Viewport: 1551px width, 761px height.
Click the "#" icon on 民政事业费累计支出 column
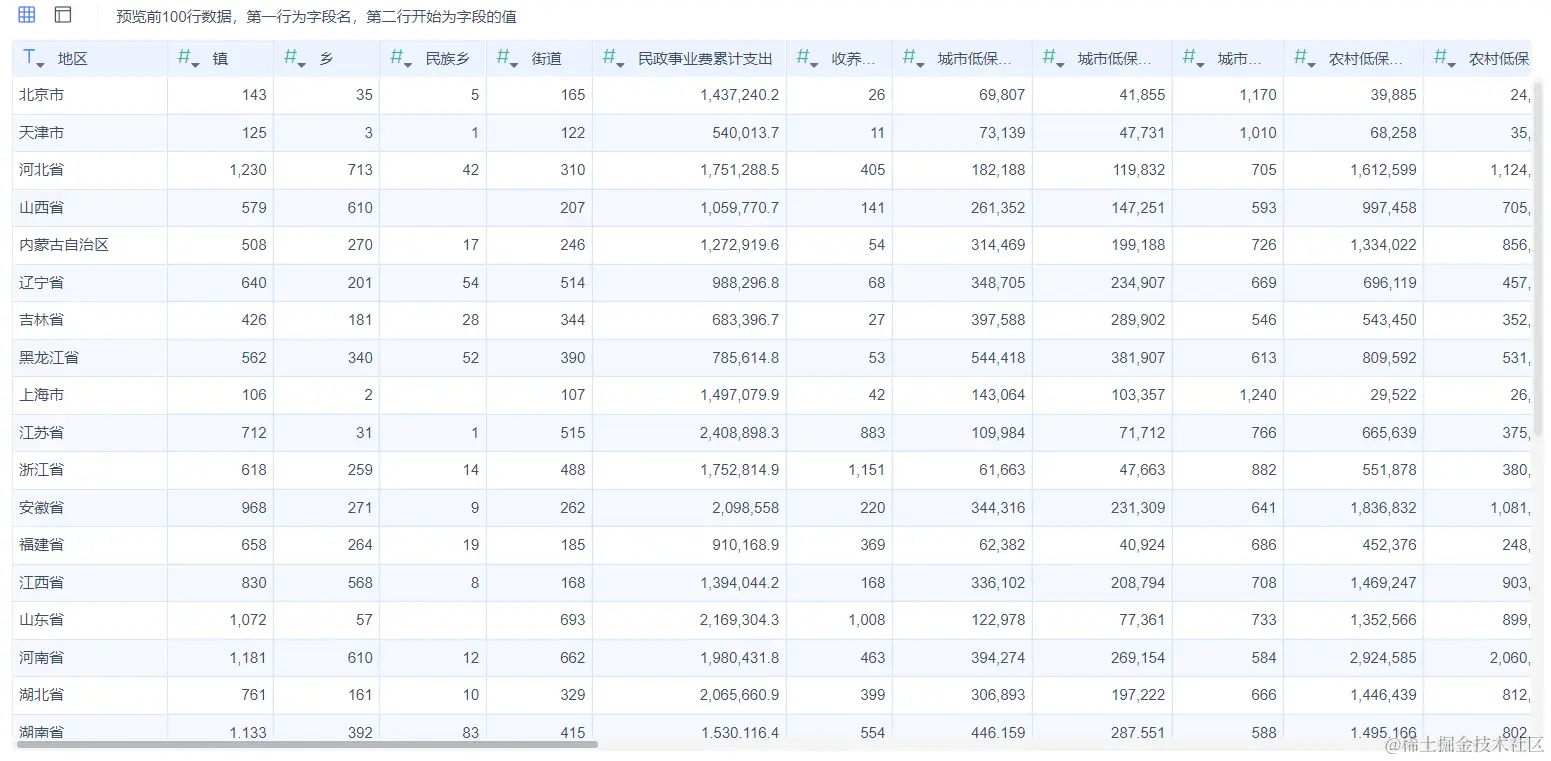point(609,58)
